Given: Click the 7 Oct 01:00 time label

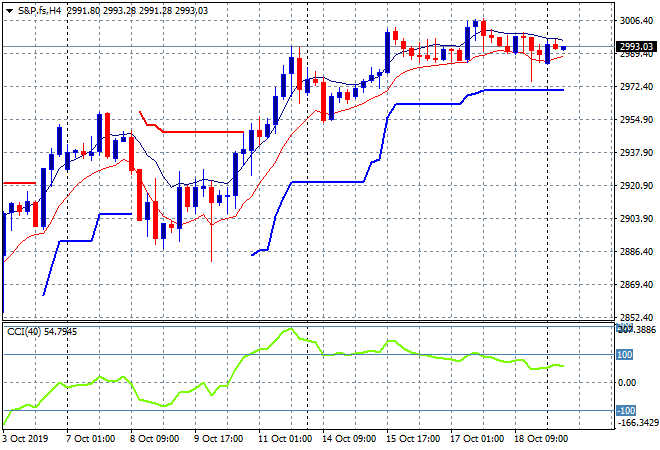Looking at the screenshot, I should point(90,439).
